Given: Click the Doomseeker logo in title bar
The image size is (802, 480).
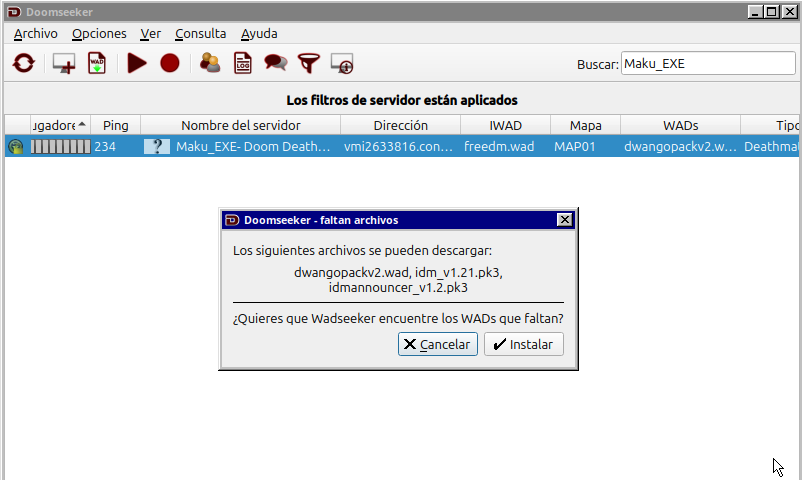Looking at the screenshot, I should point(14,11).
